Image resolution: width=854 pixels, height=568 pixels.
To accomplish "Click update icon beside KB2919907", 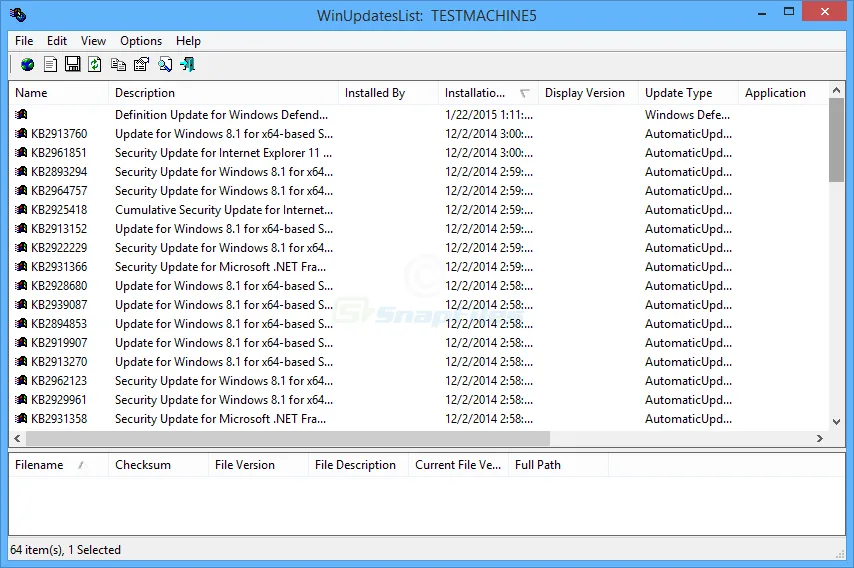I will coord(21,343).
